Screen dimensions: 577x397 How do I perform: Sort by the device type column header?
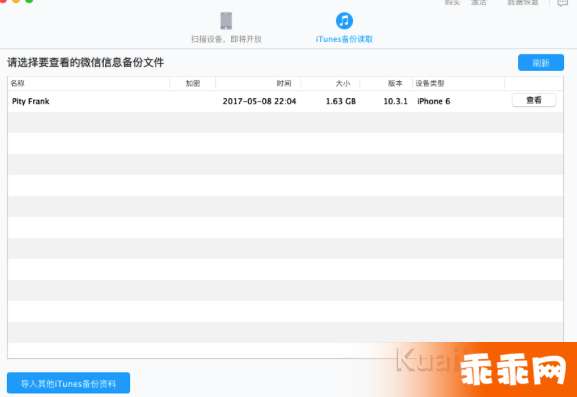click(x=430, y=84)
